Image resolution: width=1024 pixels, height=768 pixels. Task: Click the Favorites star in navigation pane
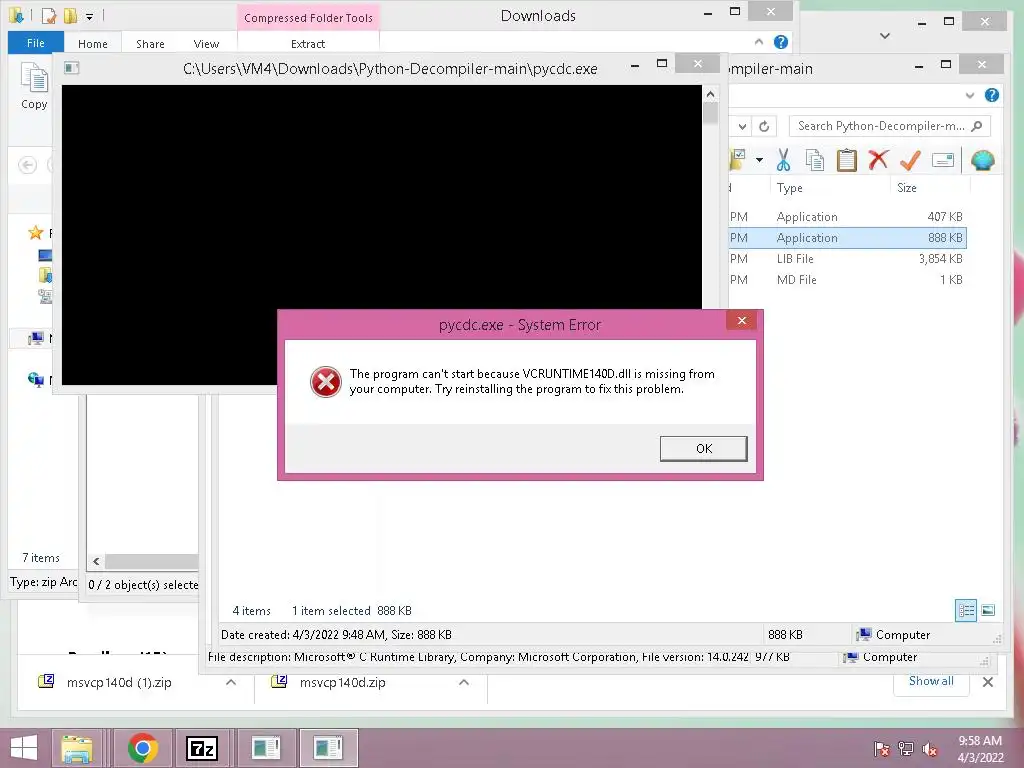(x=36, y=232)
